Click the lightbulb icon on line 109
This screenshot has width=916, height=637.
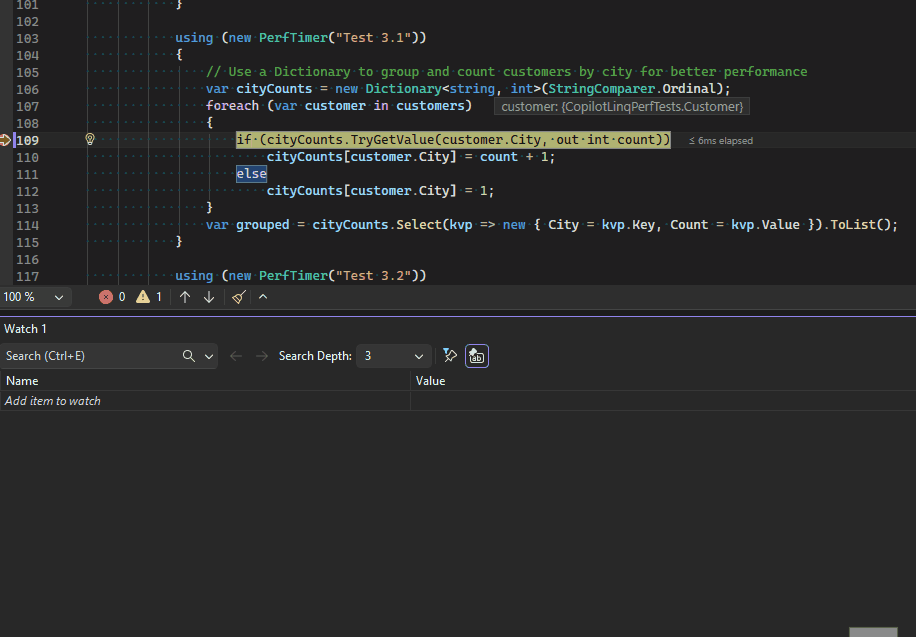click(x=89, y=139)
